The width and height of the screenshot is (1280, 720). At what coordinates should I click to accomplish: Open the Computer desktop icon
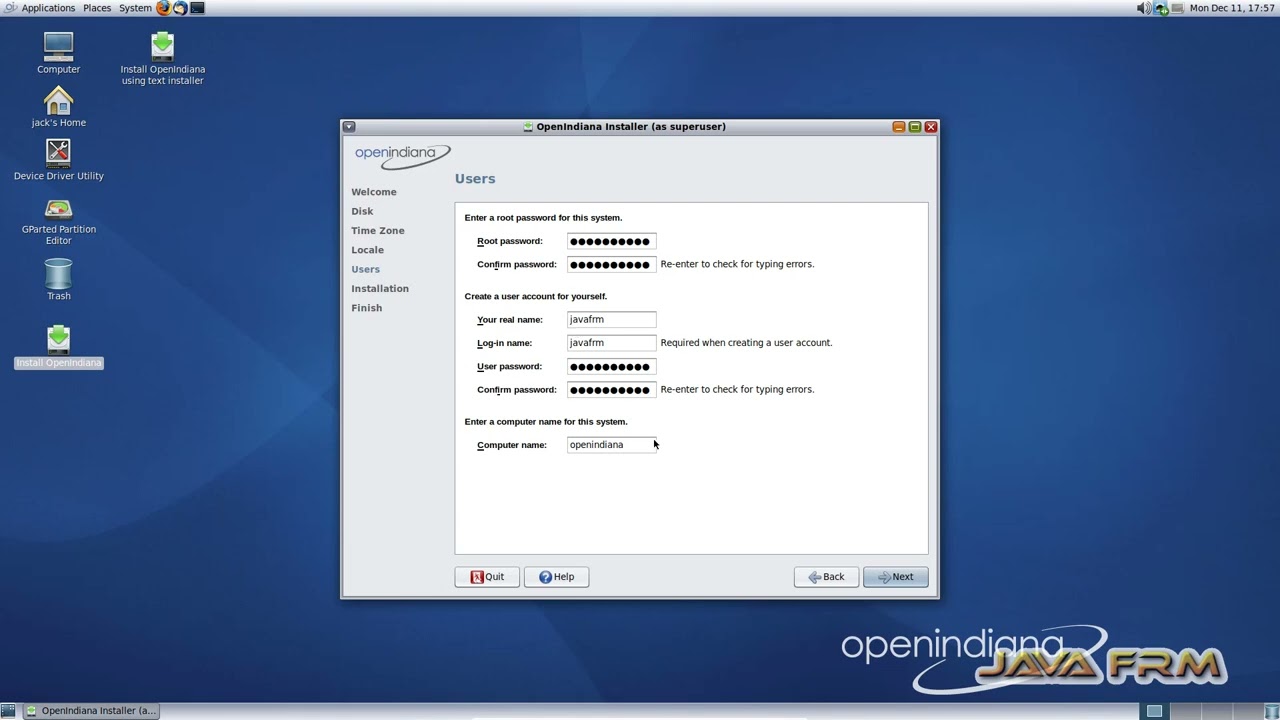(58, 52)
